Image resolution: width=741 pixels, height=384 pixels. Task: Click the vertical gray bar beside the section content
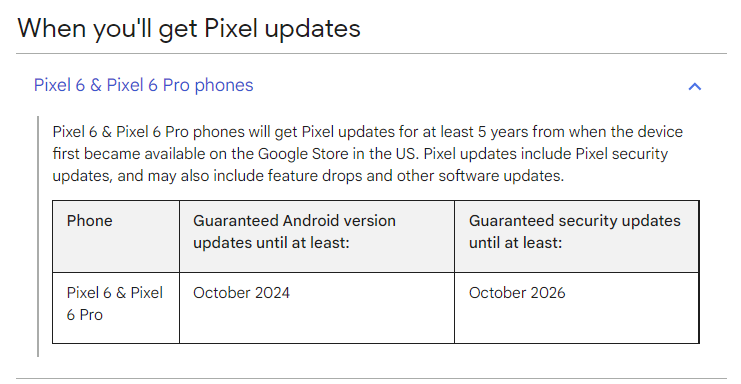point(38,236)
